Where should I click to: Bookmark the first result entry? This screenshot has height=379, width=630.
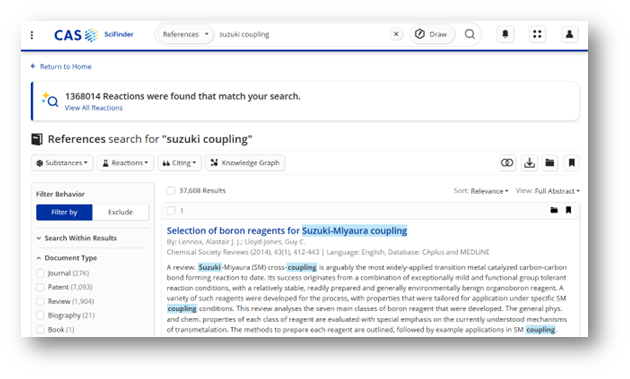click(x=569, y=210)
